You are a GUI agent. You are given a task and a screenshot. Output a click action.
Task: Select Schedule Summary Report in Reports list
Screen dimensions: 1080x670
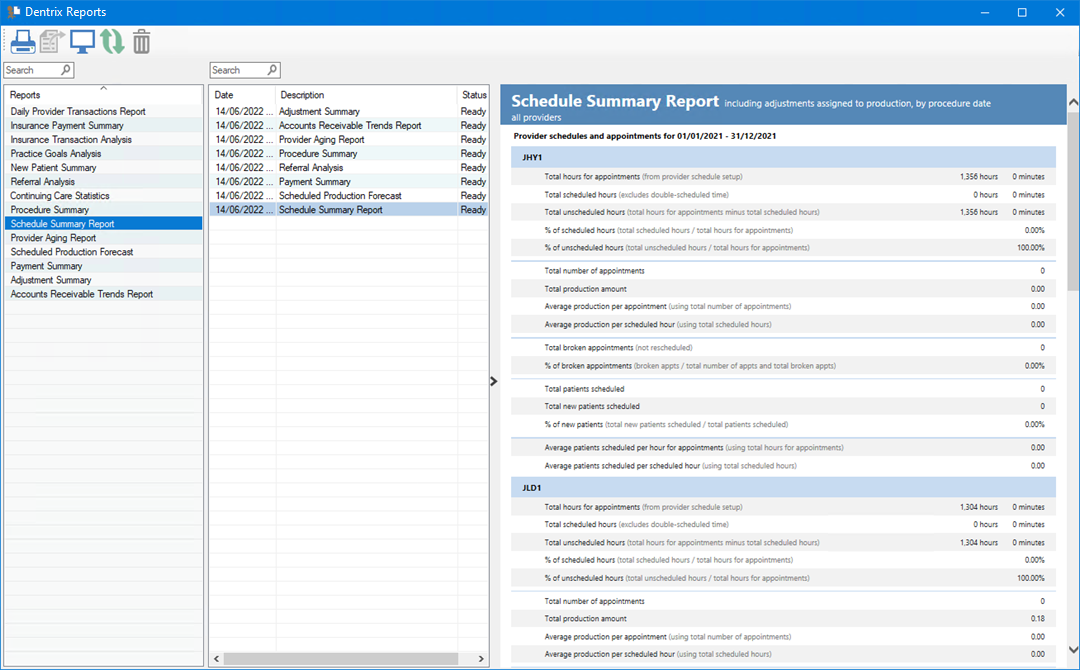[104, 224]
